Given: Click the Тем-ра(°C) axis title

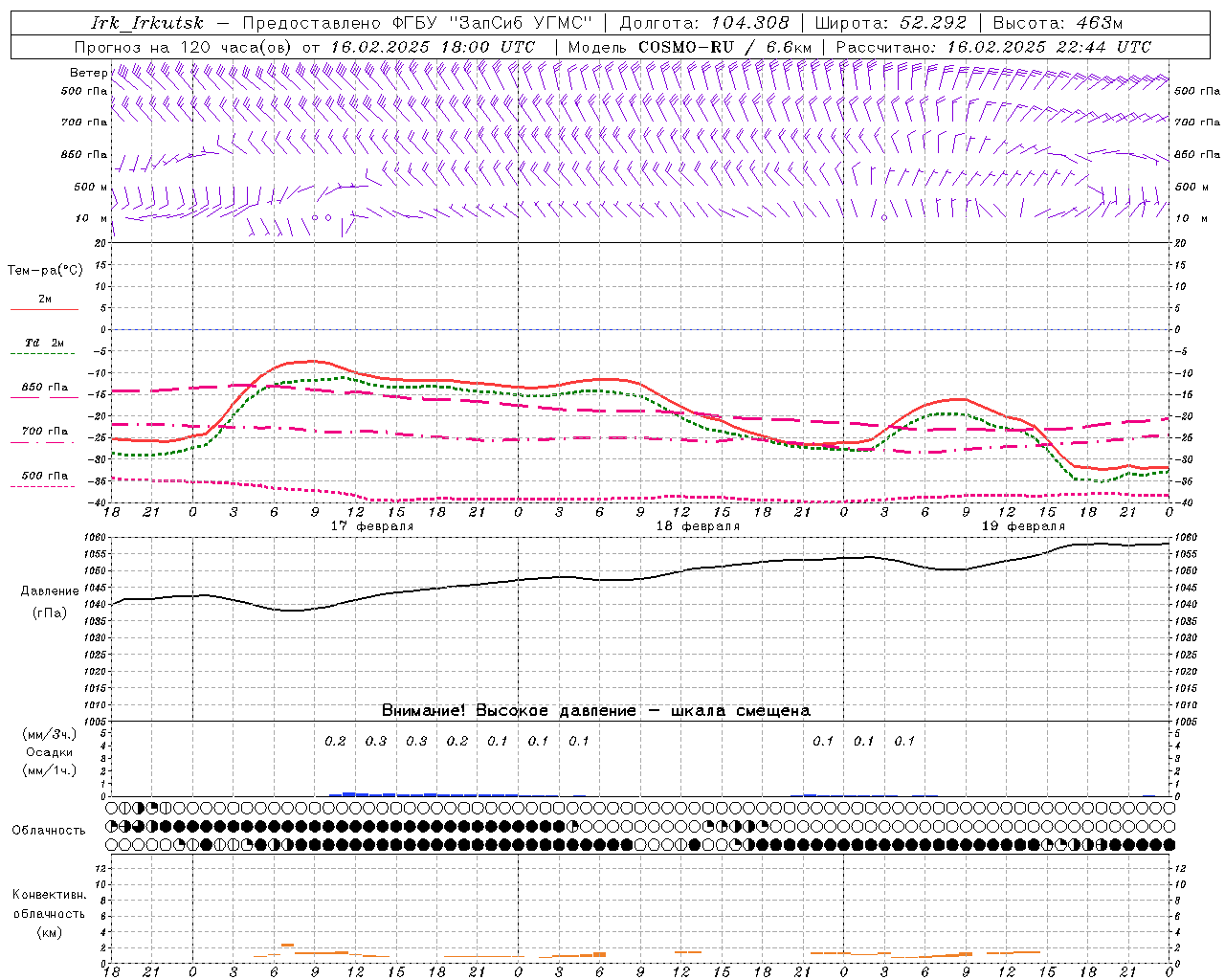Looking at the screenshot, I should [x=45, y=271].
